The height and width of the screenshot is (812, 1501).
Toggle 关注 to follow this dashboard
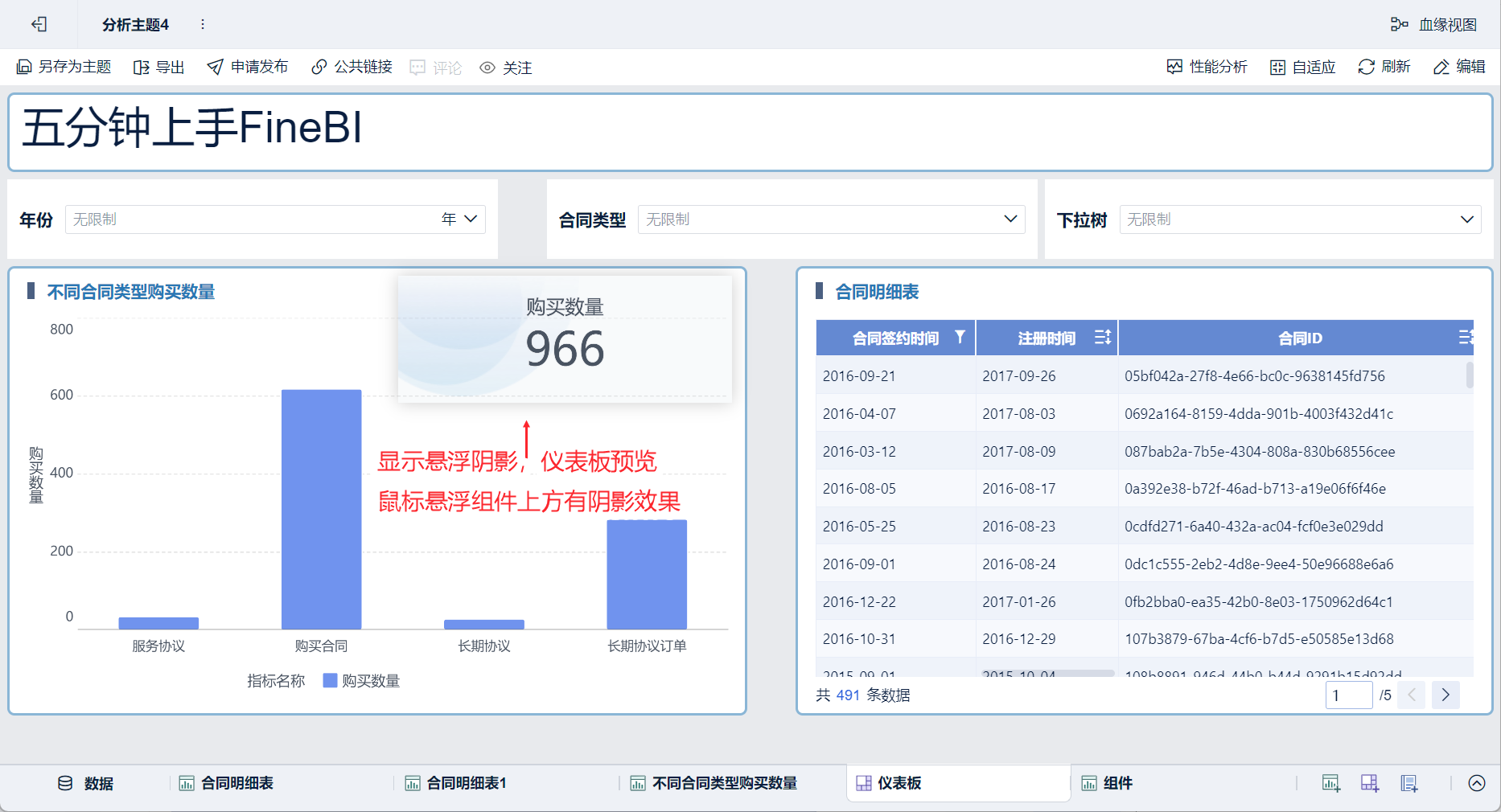click(x=506, y=68)
